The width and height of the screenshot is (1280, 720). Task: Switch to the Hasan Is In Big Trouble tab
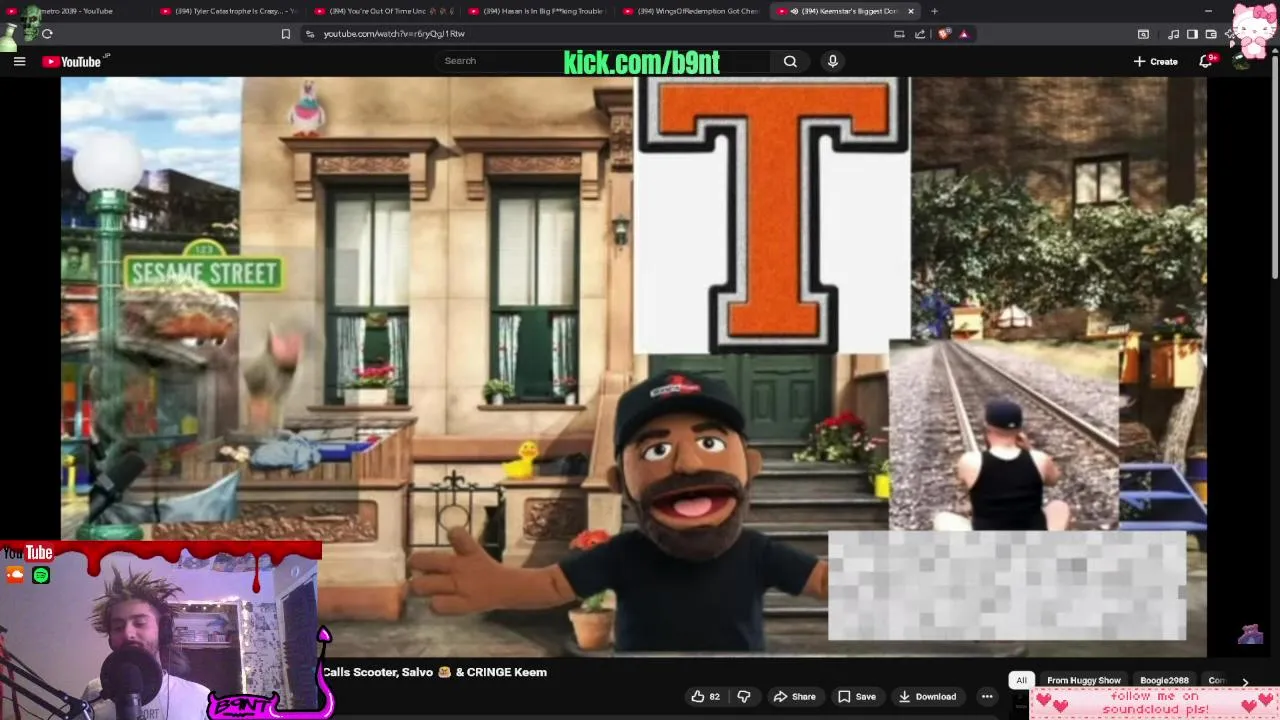(x=539, y=11)
